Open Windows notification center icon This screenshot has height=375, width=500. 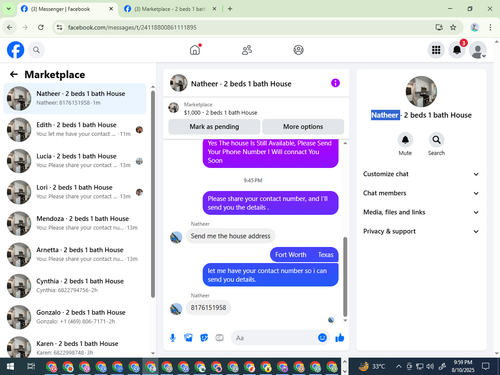tap(486, 367)
